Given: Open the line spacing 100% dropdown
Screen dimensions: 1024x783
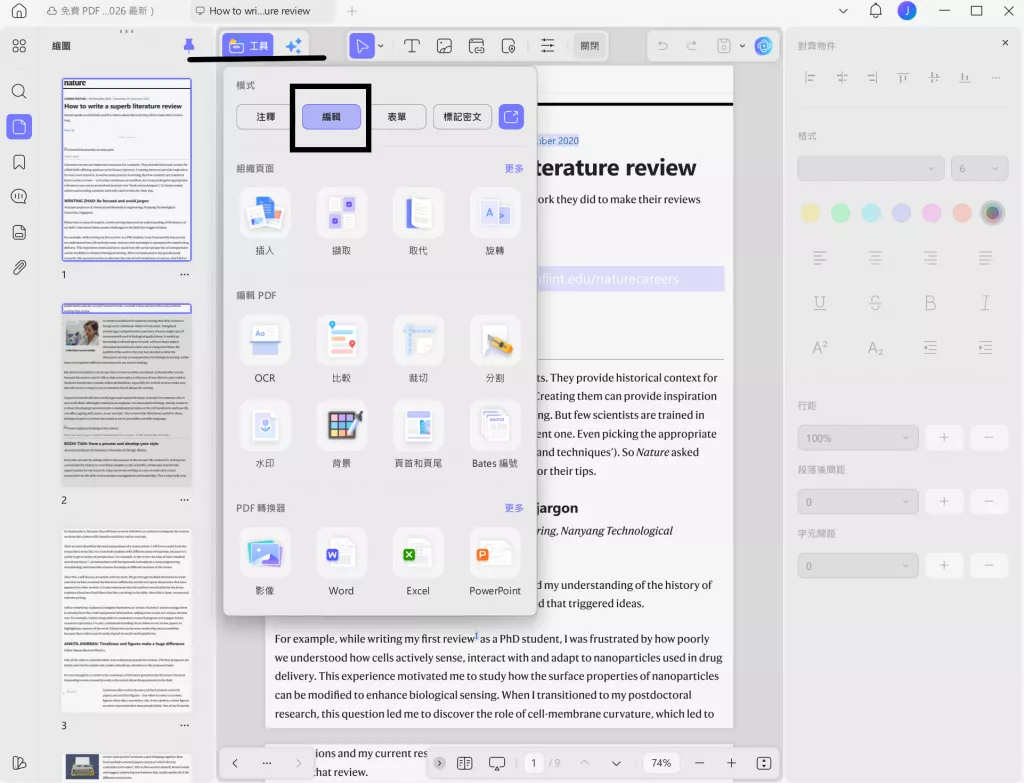Looking at the screenshot, I should (857, 438).
